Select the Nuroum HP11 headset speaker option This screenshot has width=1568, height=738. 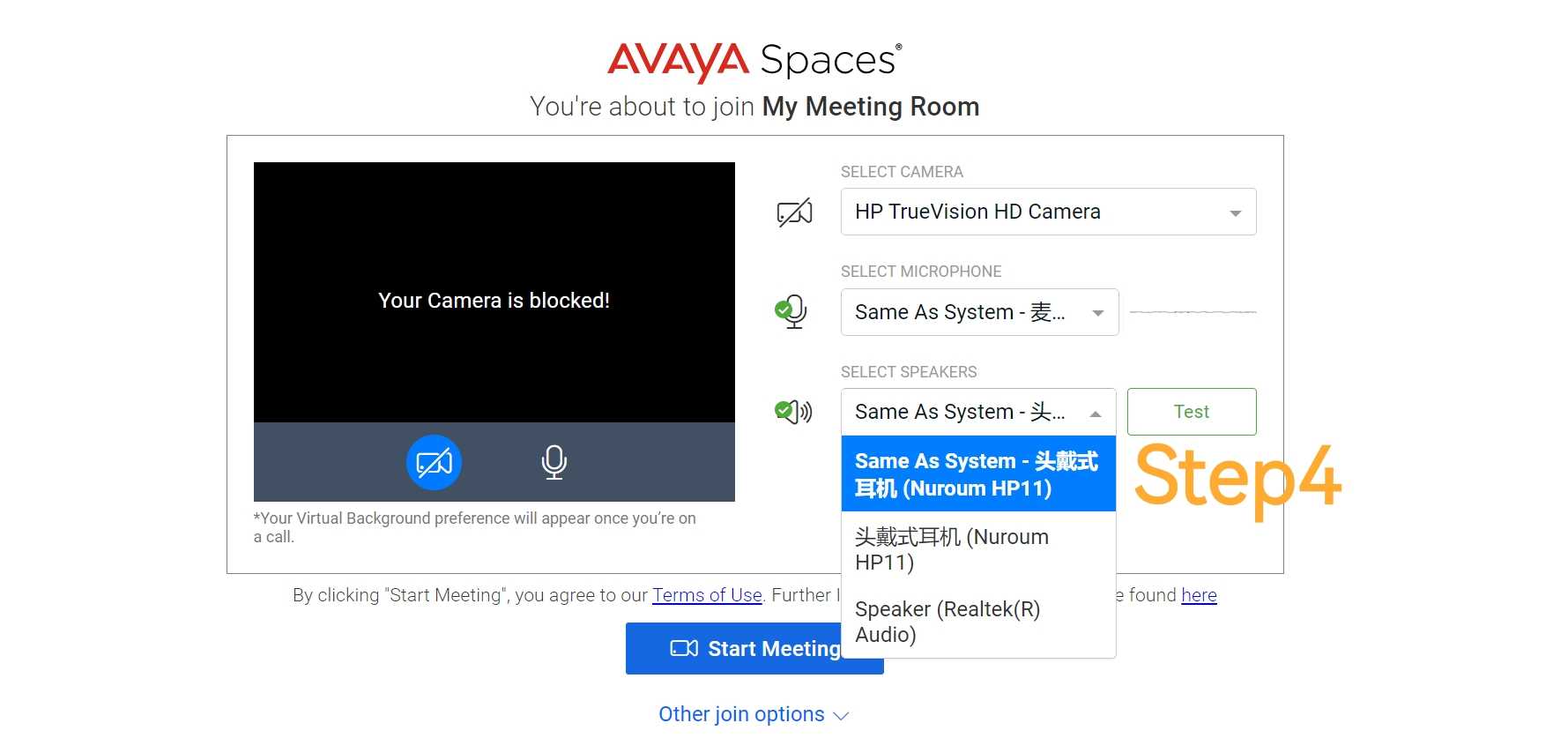pyautogui.click(x=978, y=549)
